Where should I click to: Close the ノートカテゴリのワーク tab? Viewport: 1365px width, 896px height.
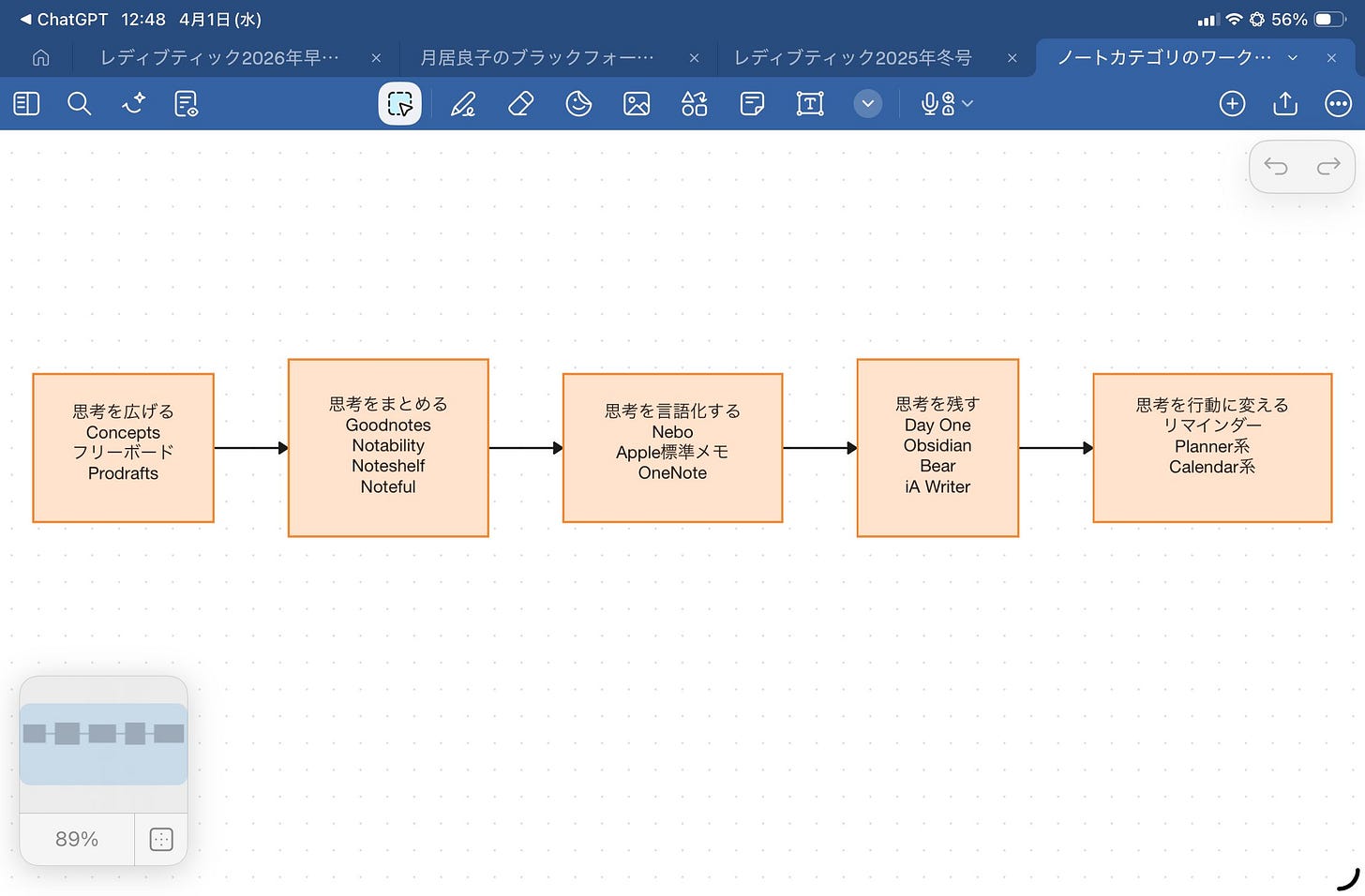[x=1331, y=58]
